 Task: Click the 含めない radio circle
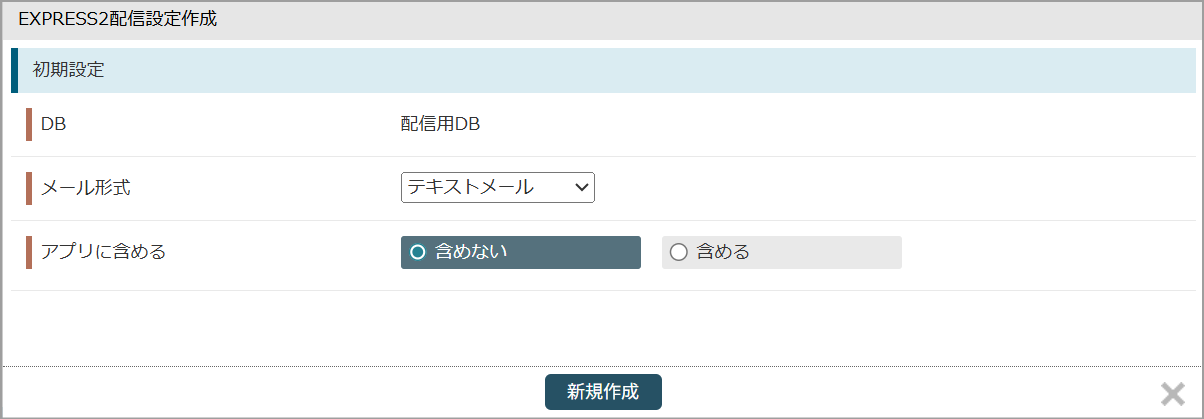coord(418,253)
